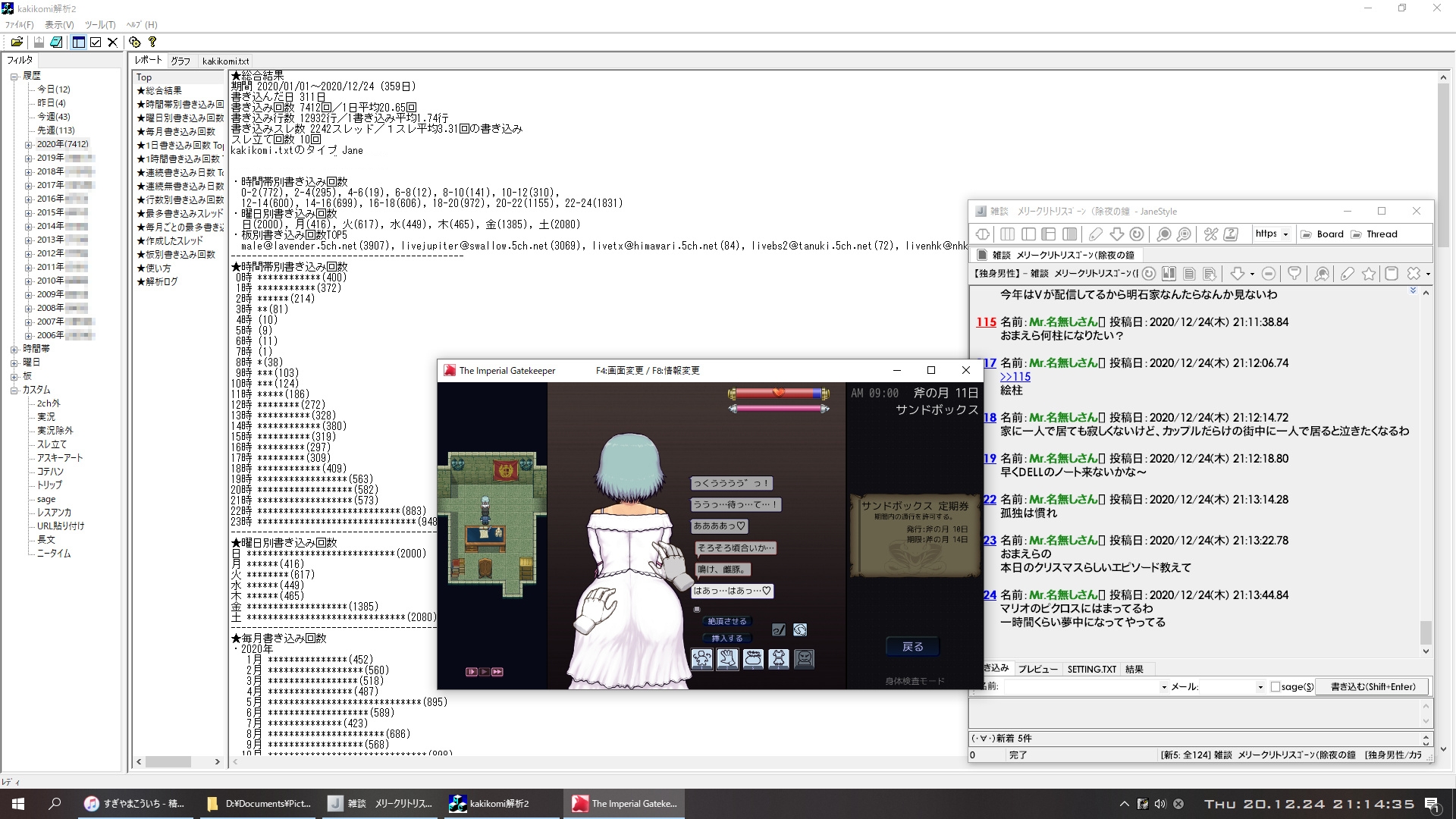Click the JaneStyle thread vertical scrollbar thumb
The height and width of the screenshot is (819, 1456).
[1426, 632]
